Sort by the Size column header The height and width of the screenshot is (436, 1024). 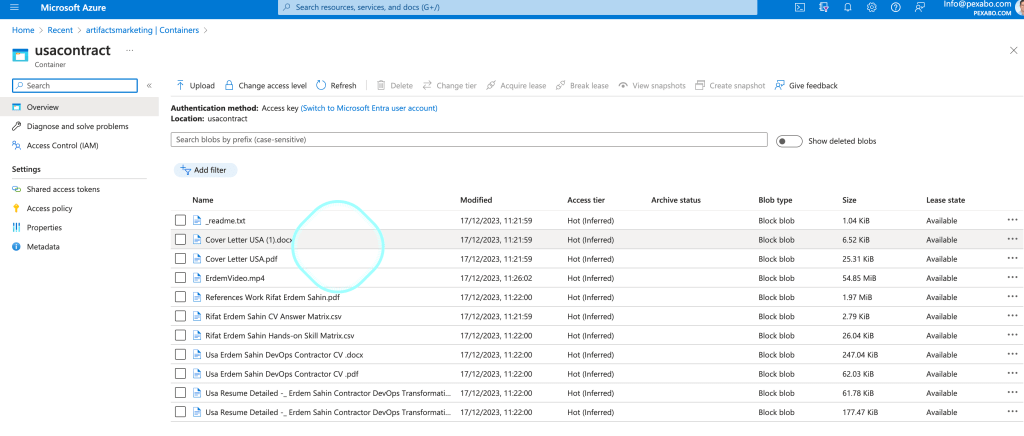click(849, 200)
